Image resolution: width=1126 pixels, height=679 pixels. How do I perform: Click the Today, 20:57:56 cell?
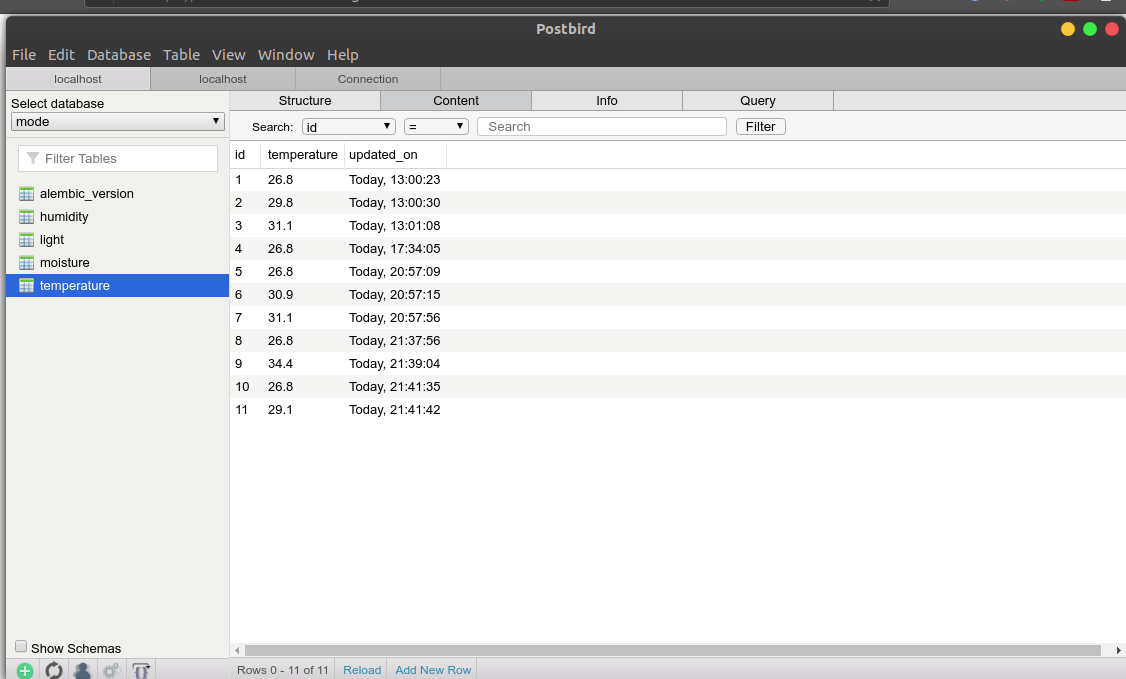(394, 318)
